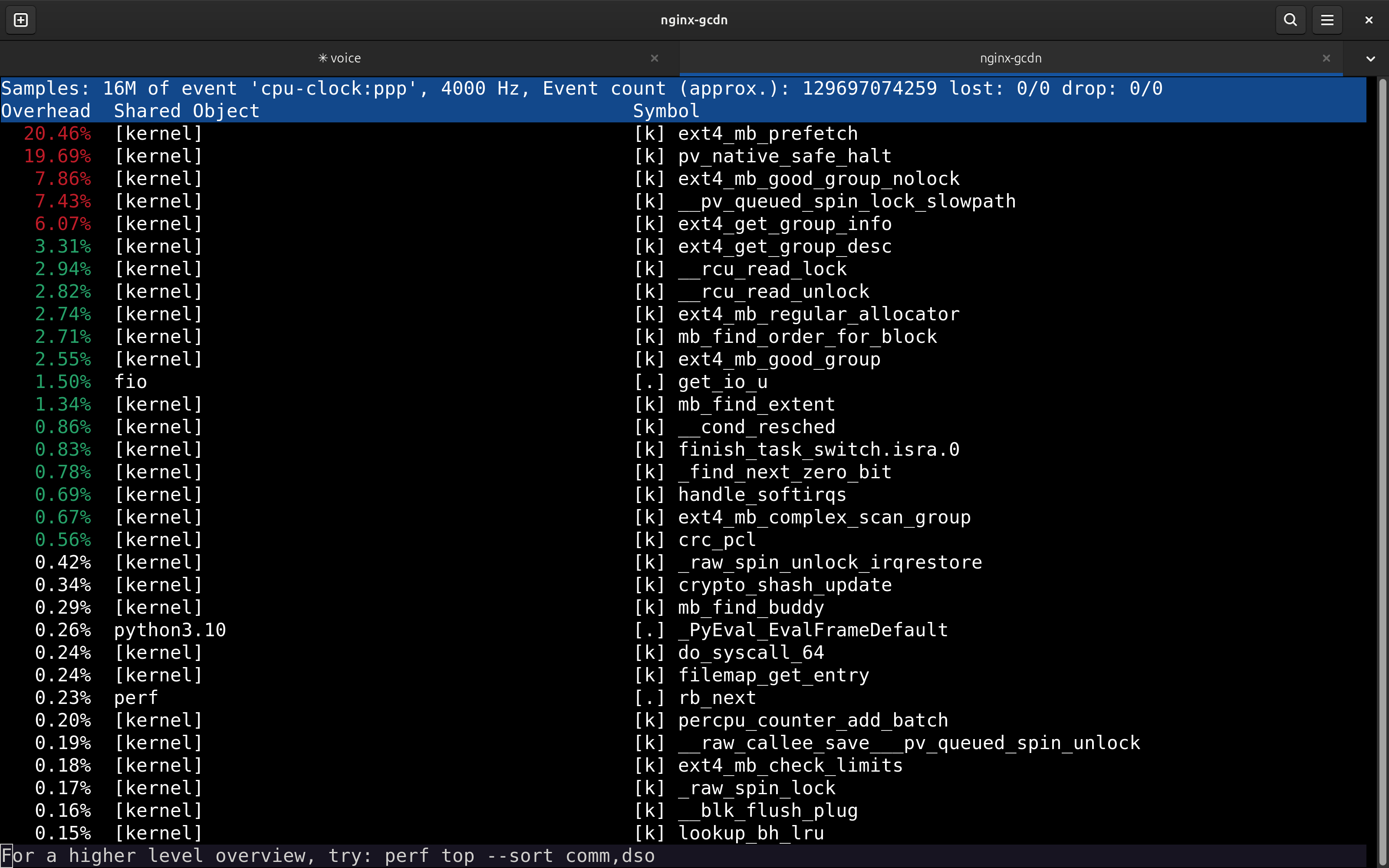Select the ext4_mb_check_limits symbol

click(x=790, y=766)
